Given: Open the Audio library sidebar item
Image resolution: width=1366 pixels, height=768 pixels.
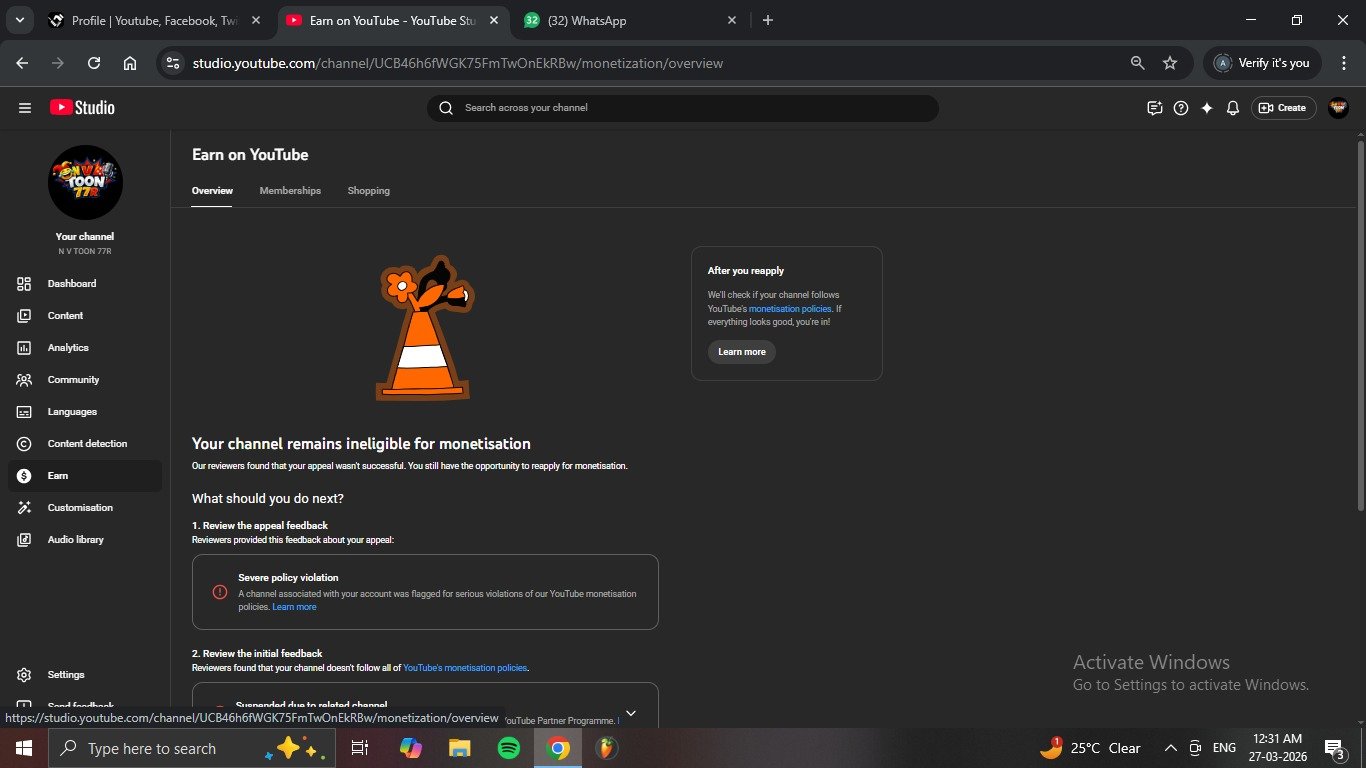Looking at the screenshot, I should click(75, 540).
